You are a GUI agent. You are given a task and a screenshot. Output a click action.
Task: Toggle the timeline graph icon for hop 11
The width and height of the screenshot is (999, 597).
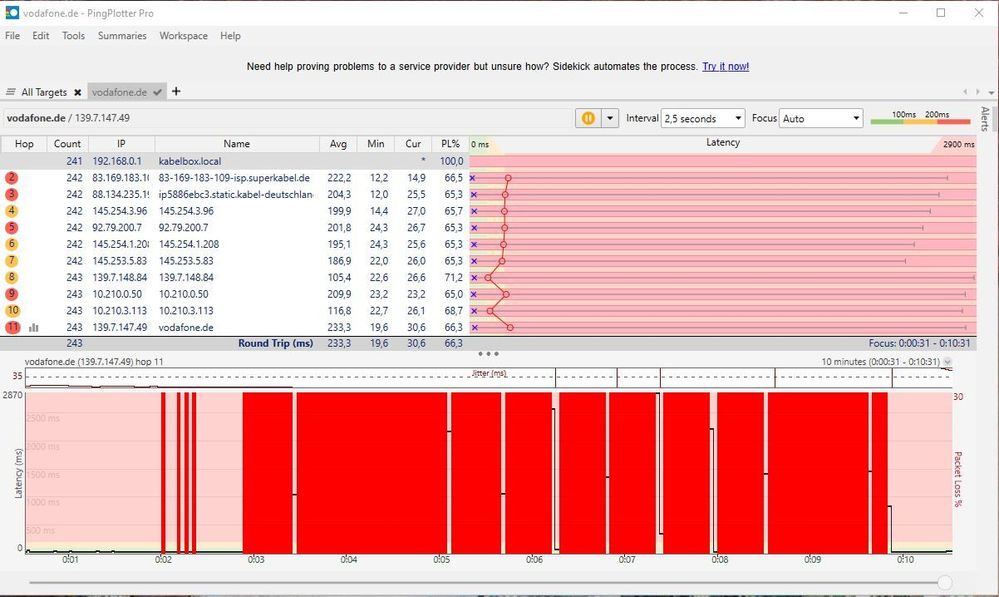point(34,327)
